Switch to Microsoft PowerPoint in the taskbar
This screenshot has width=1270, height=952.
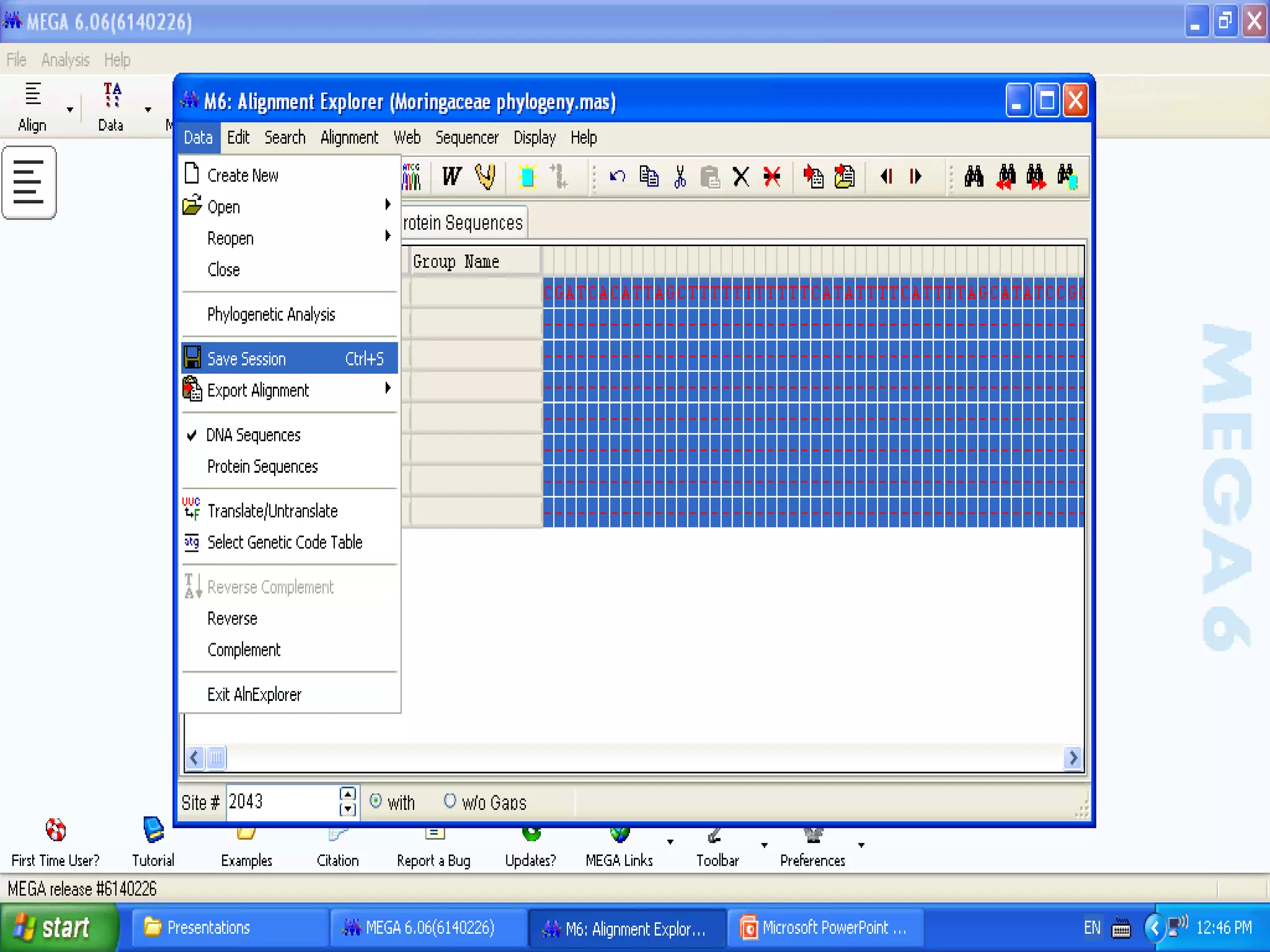point(825,928)
